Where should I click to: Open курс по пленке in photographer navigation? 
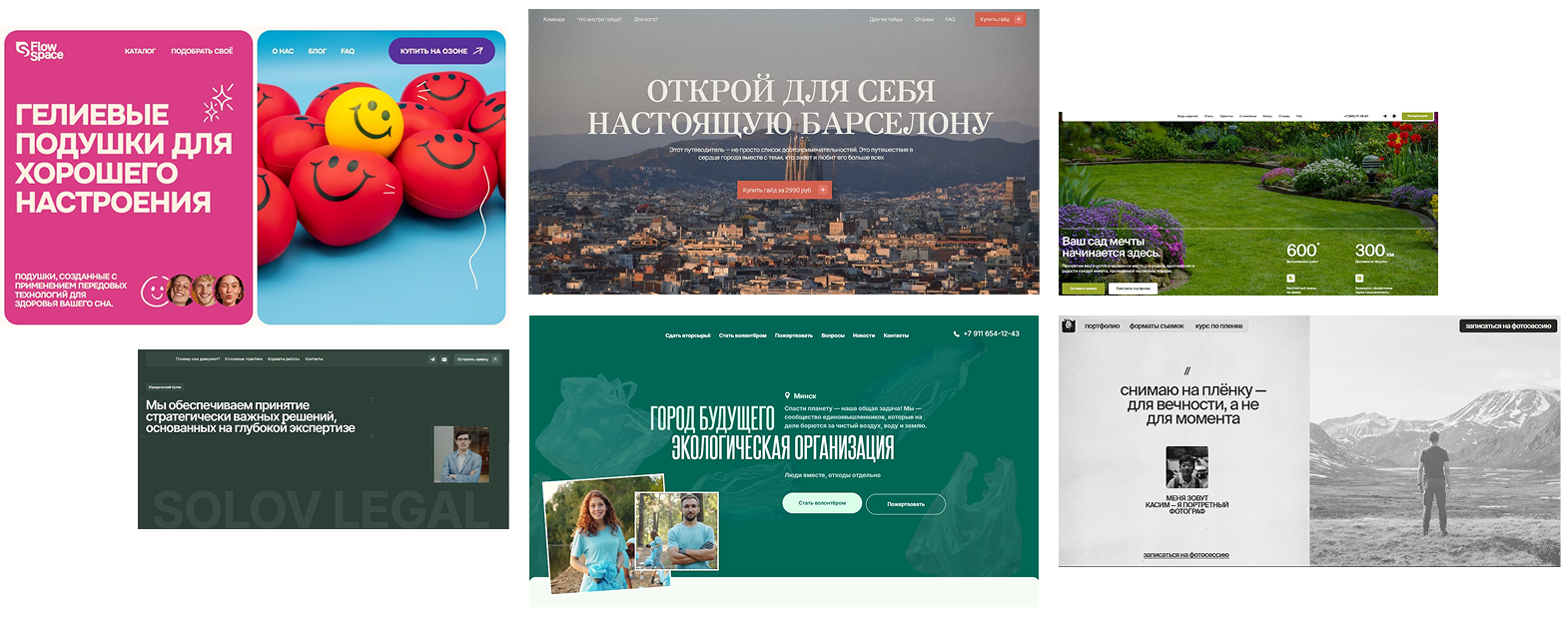coord(1218,326)
